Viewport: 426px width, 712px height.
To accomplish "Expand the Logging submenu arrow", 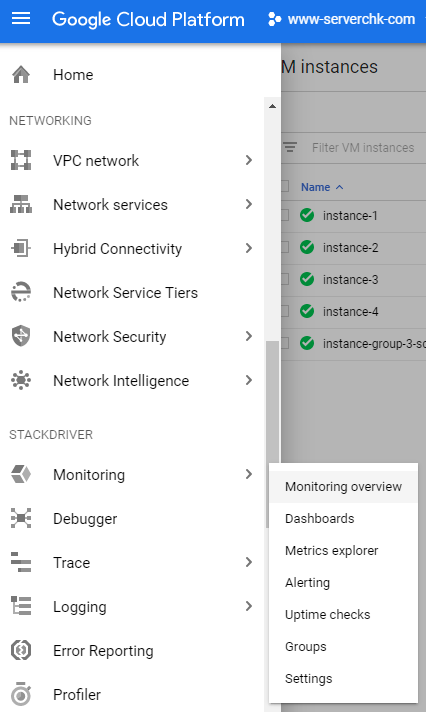I will click(248, 606).
